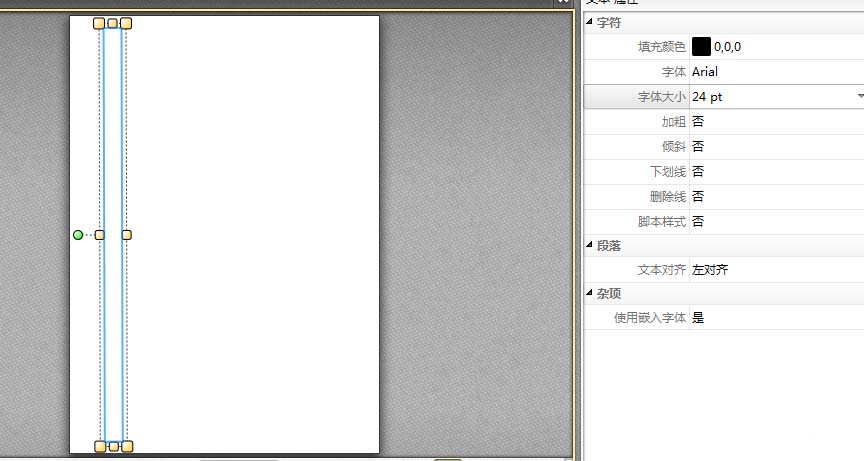
Task: Click the bottom-left resize handle of the text box
Action: 100,446
